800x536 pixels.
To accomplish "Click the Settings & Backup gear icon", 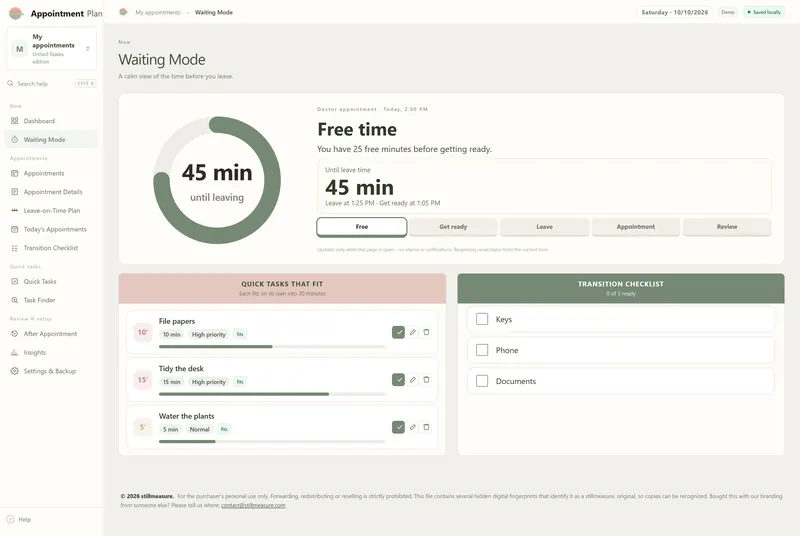I will coord(14,371).
